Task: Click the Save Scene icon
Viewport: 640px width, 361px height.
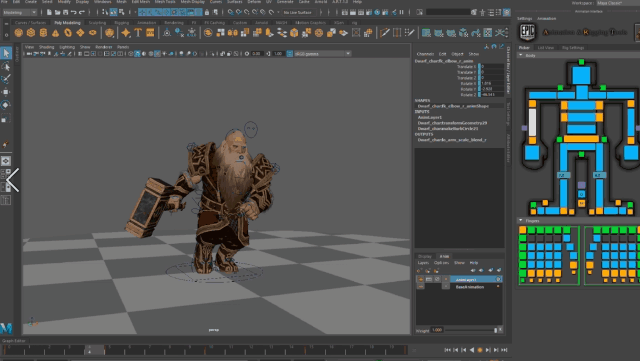Action: 65,12
